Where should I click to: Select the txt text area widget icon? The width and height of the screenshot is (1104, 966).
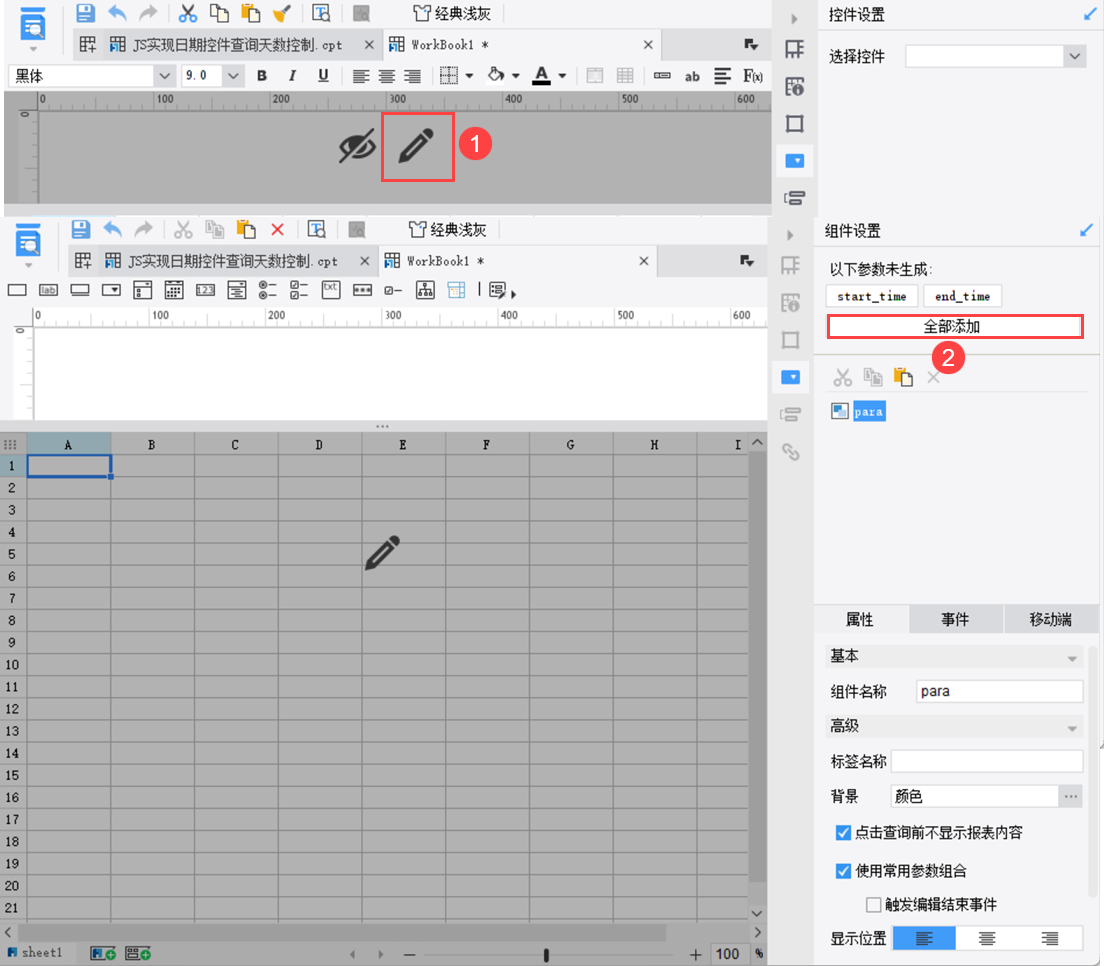point(331,289)
